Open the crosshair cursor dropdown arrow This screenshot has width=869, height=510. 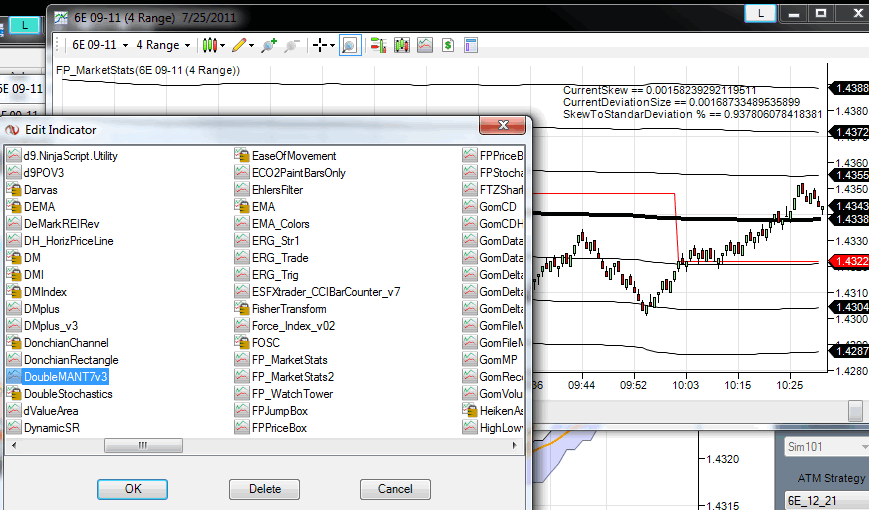(332, 45)
